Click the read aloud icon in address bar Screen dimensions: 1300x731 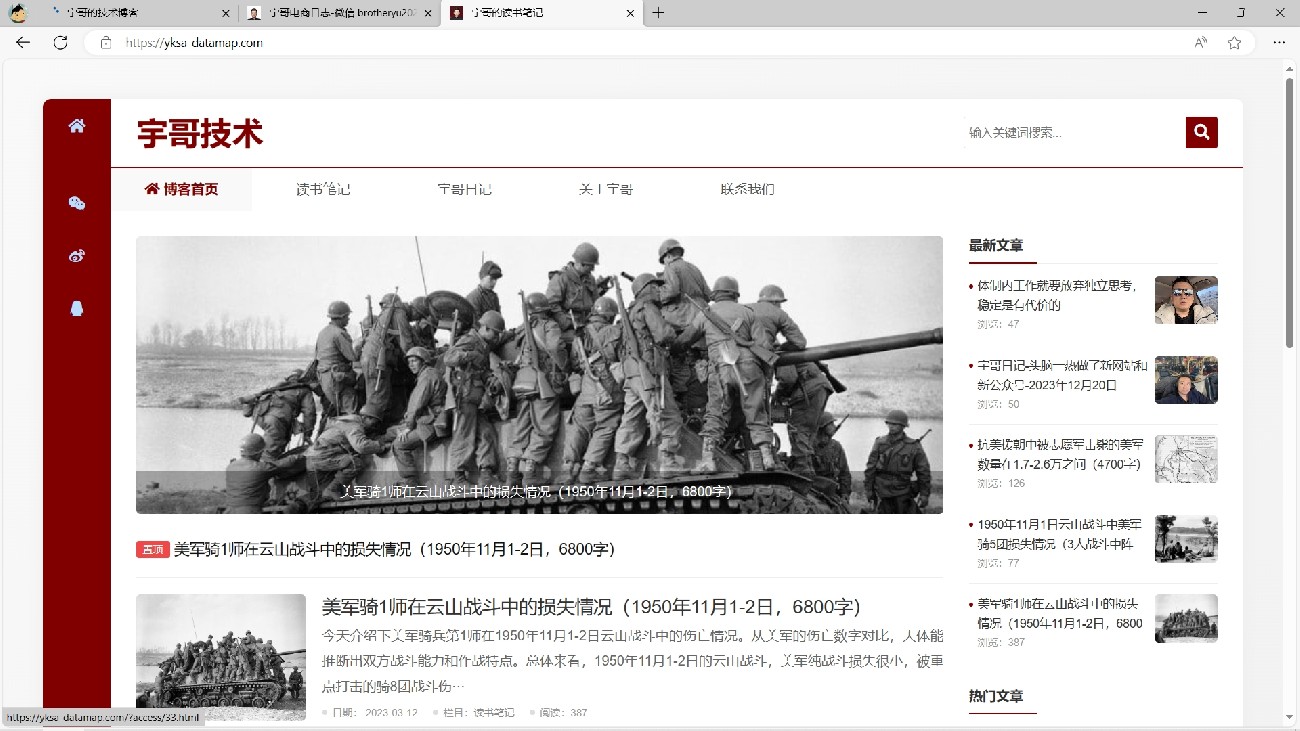1200,43
